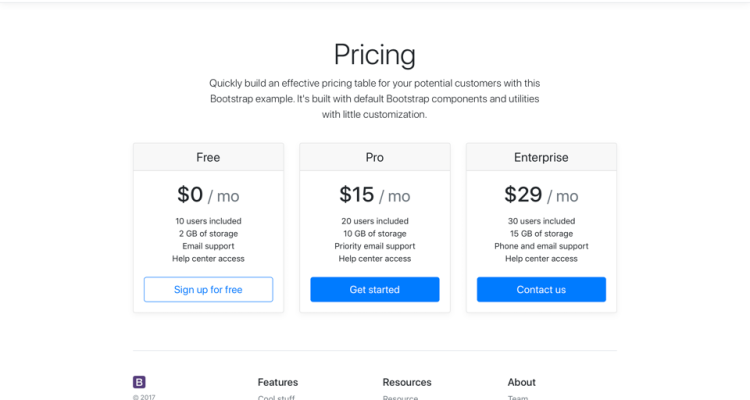Screen dimensions: 750x400
Task: Click 'Priority email support' in Pro plan
Action: click(x=375, y=246)
